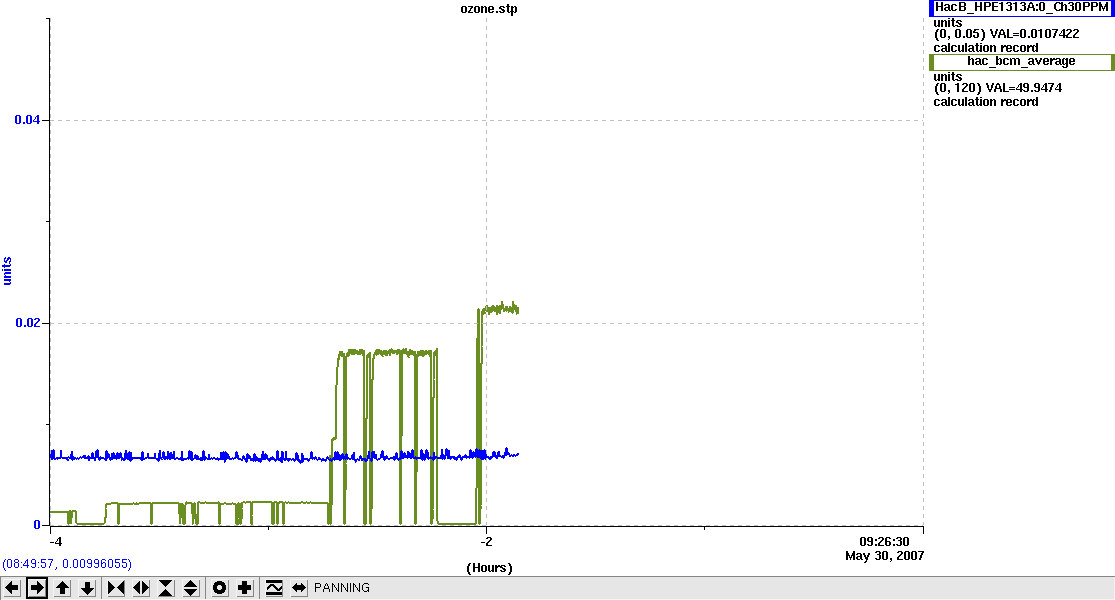The height and width of the screenshot is (600, 1115).
Task: Pan the plot up with the up arrow
Action: [63, 588]
